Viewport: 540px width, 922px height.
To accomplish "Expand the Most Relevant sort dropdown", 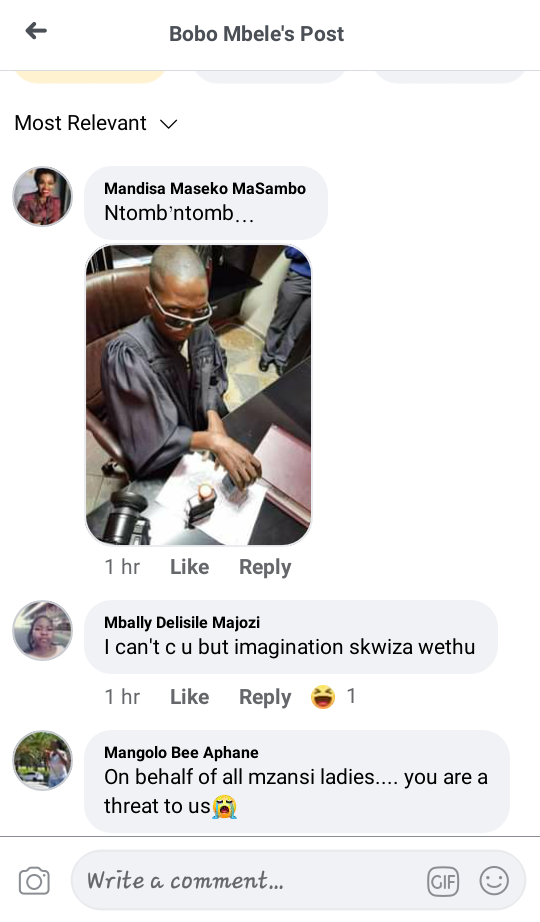I will coord(96,123).
